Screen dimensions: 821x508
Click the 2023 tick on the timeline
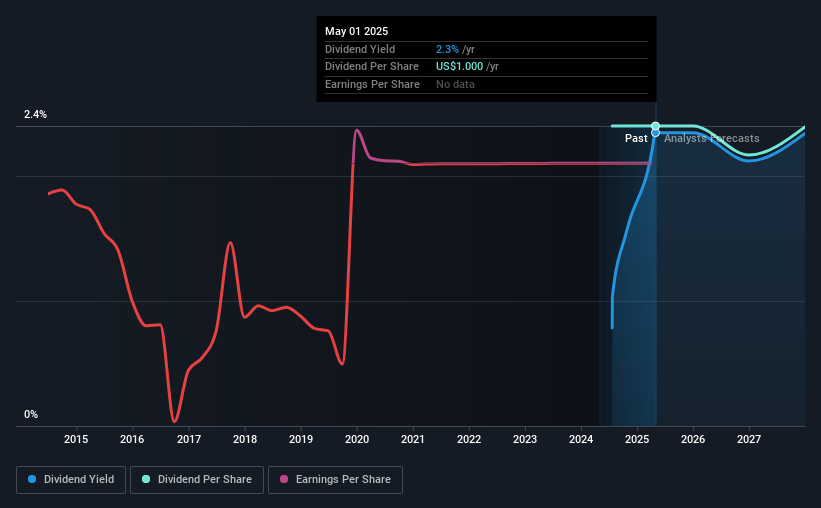coord(525,439)
